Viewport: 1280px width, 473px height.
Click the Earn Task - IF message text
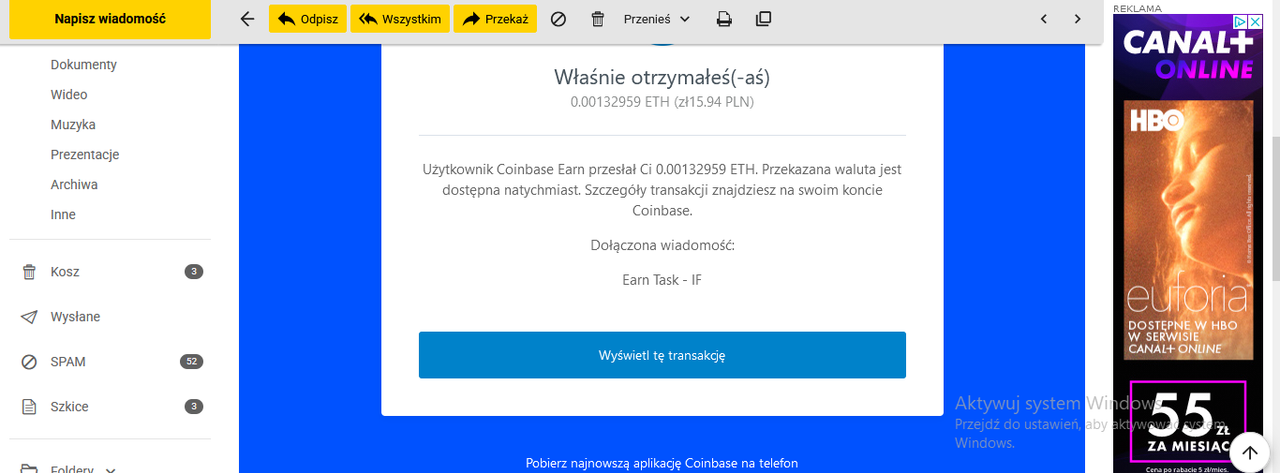[x=662, y=280]
